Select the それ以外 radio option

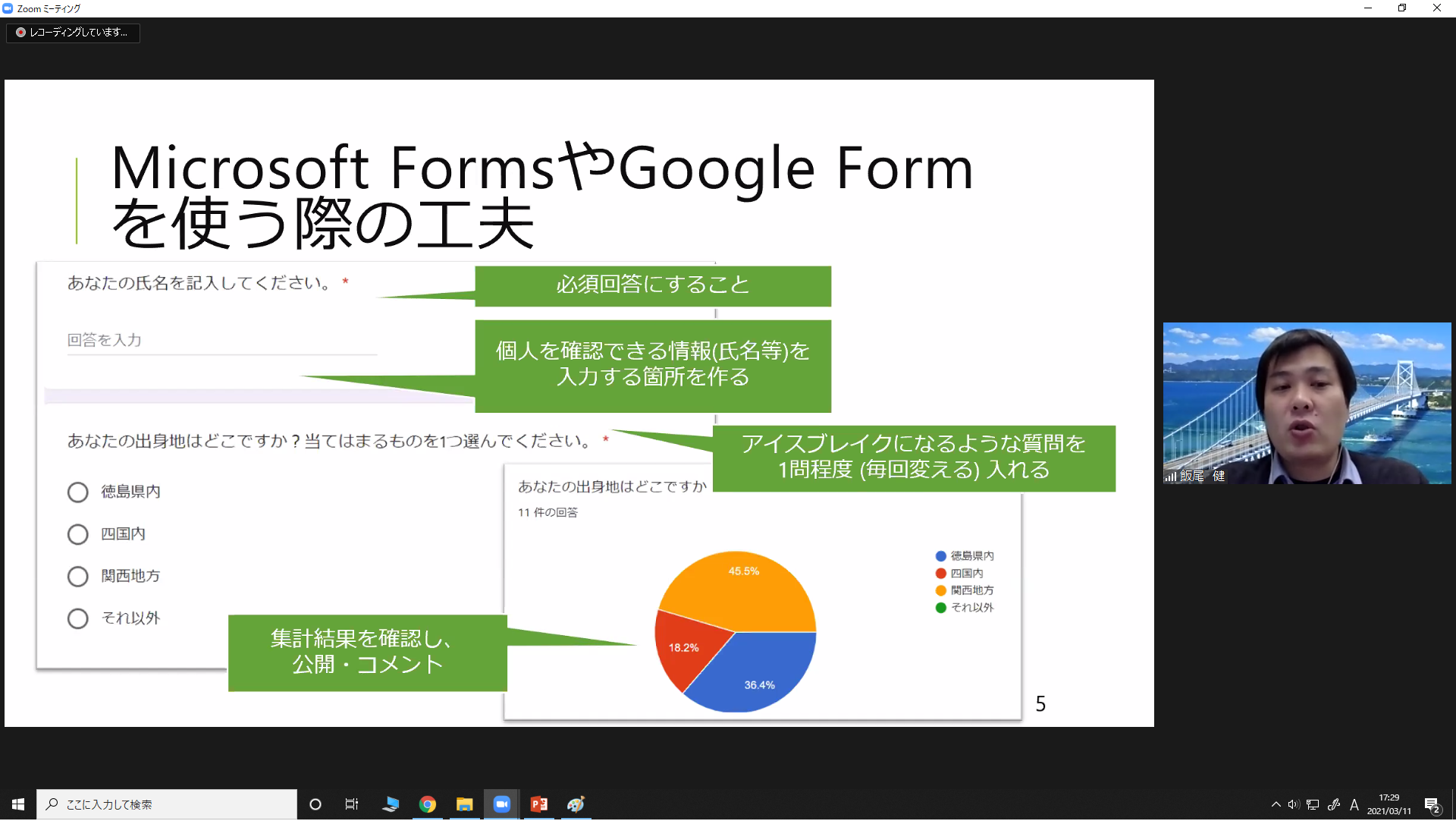77,619
